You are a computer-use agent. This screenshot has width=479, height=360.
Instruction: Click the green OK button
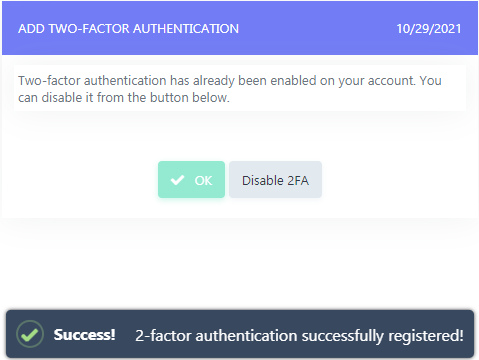(191, 180)
